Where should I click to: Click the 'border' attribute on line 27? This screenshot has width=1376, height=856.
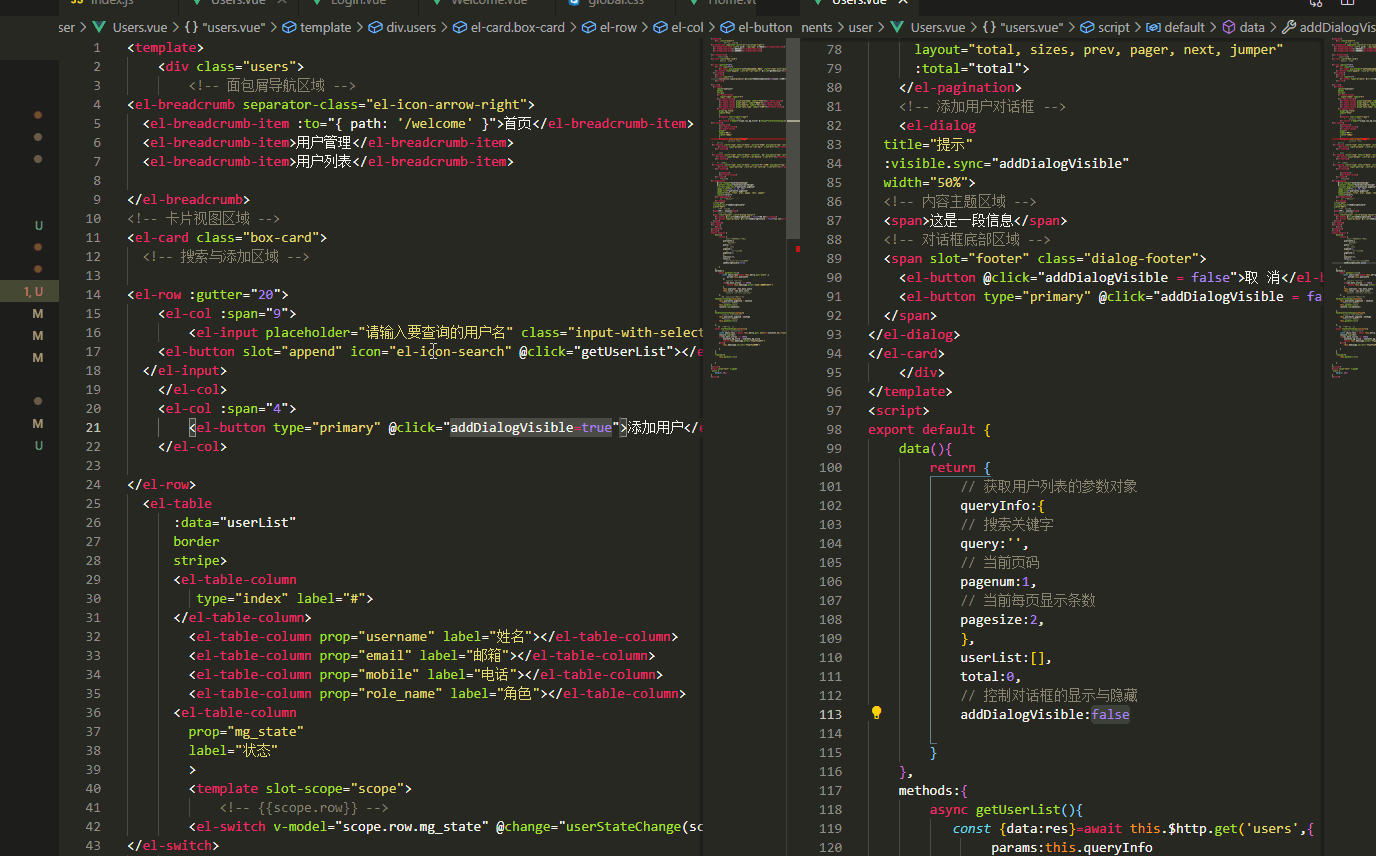click(x=196, y=541)
